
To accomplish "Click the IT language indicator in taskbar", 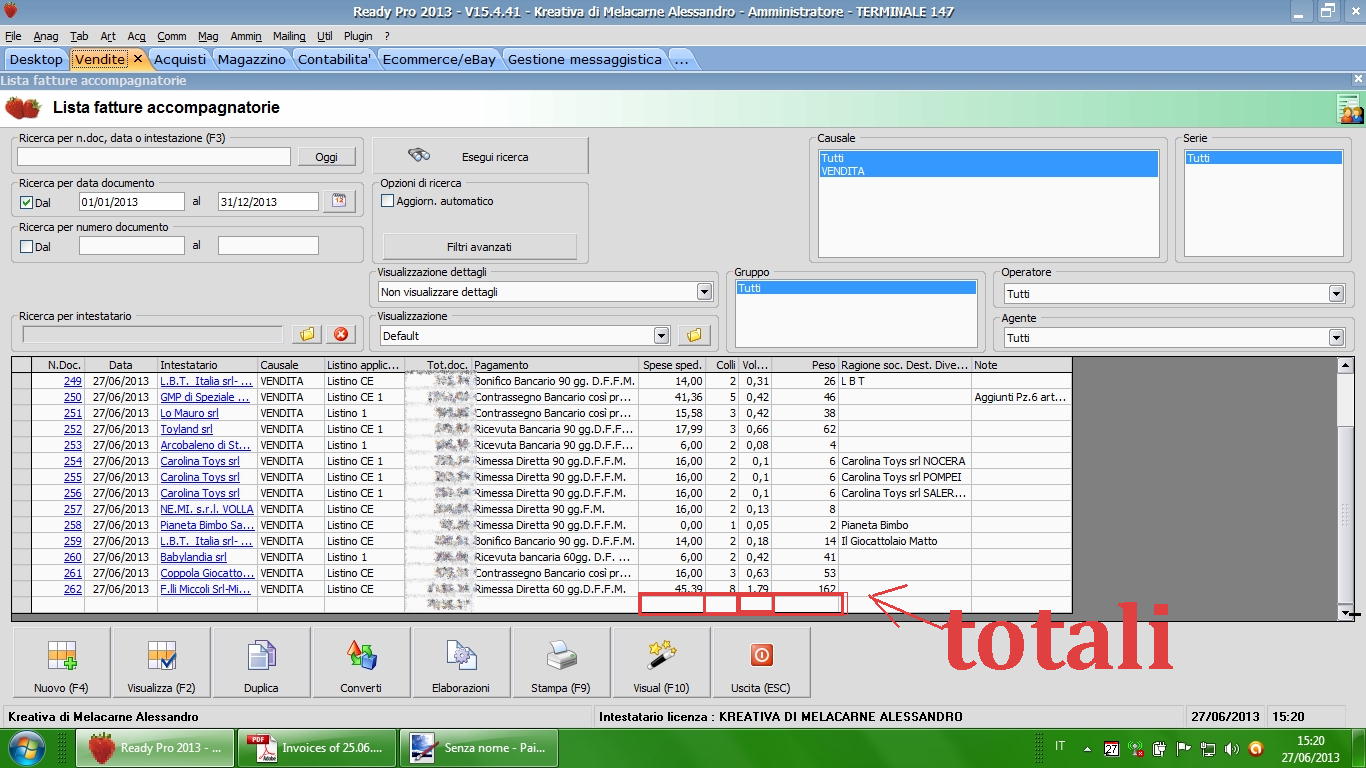I will 1060,746.
